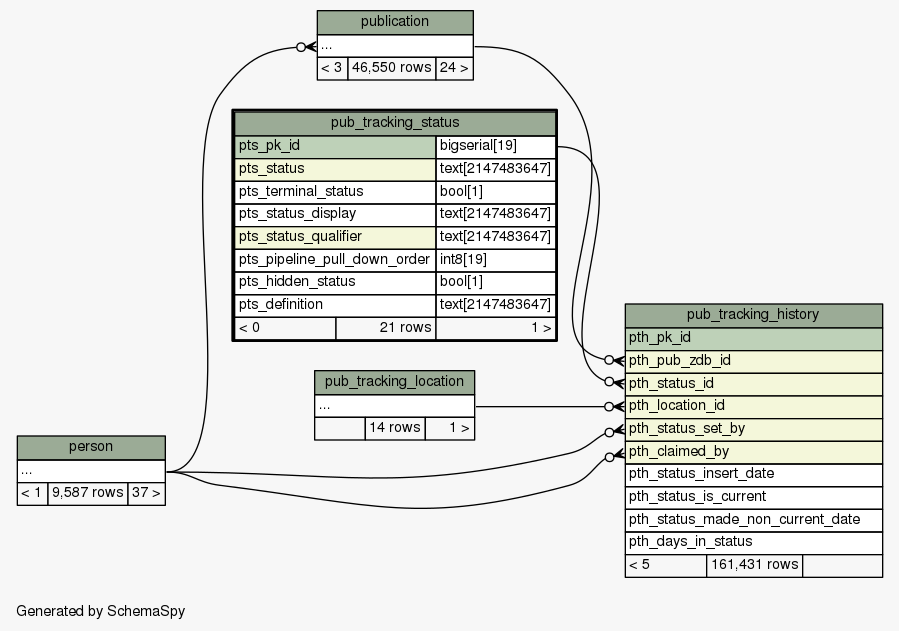Expand the publication table ellipsis row
Viewport: 899px width, 631px height.
tap(394, 46)
